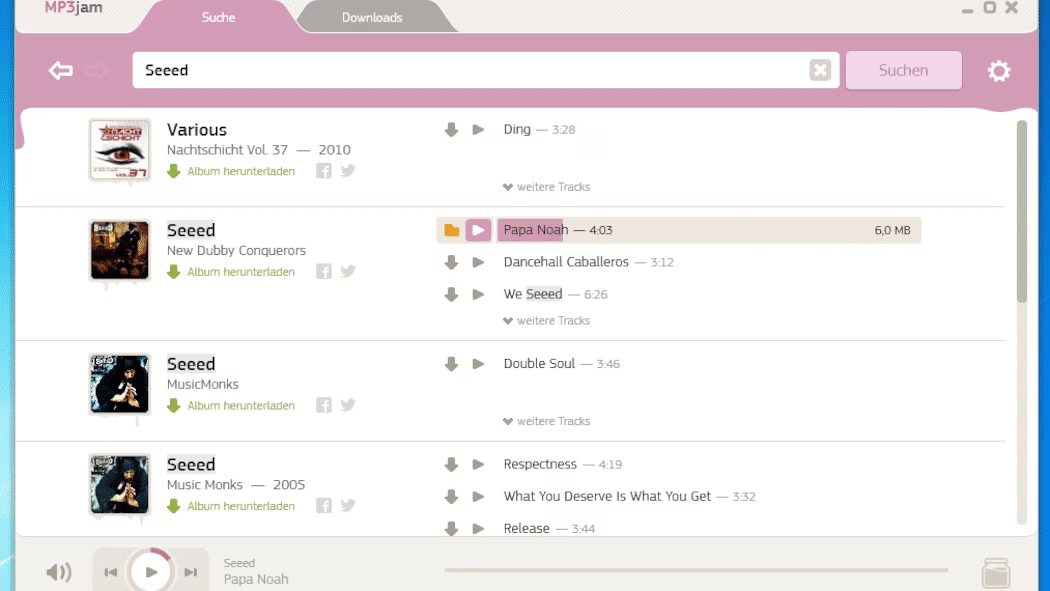
Task: Select the track title Double Soul
Action: pos(539,363)
